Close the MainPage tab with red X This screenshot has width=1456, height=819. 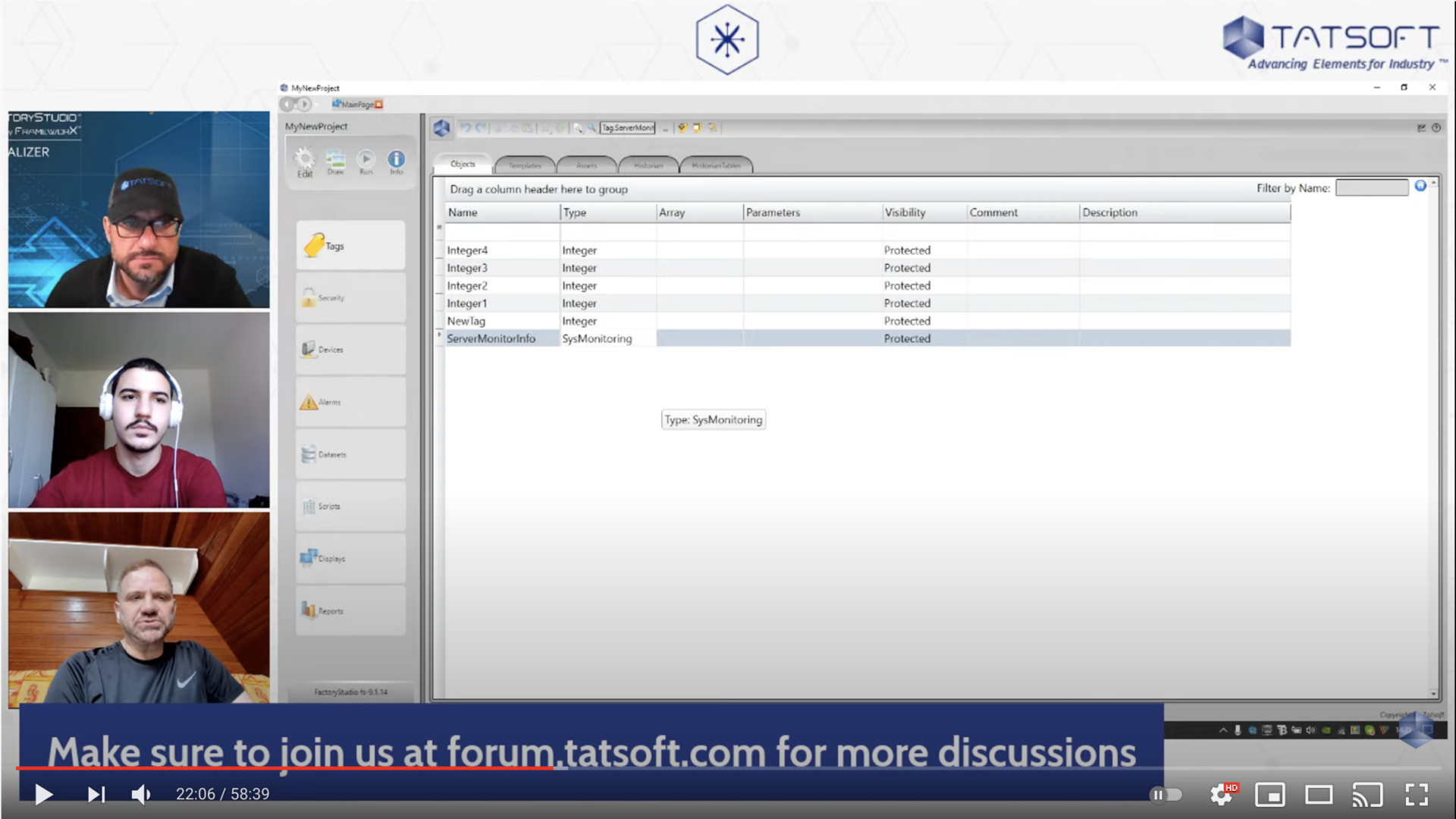tap(378, 105)
